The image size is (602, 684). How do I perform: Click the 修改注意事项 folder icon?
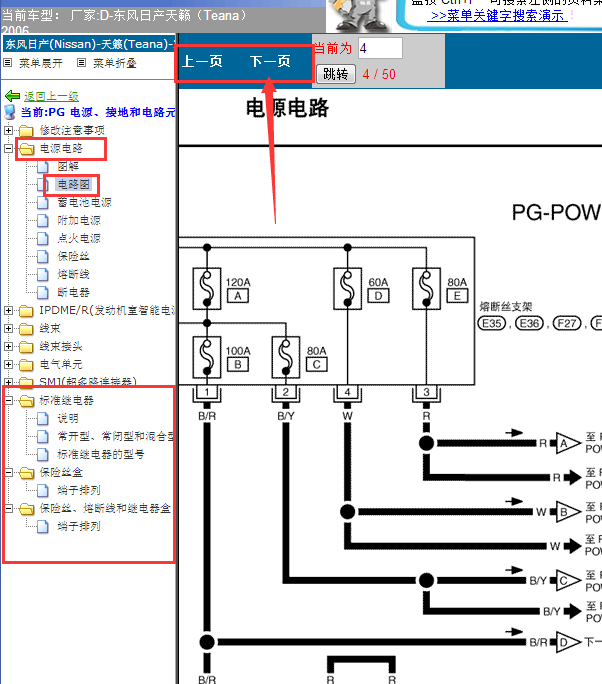point(26,130)
